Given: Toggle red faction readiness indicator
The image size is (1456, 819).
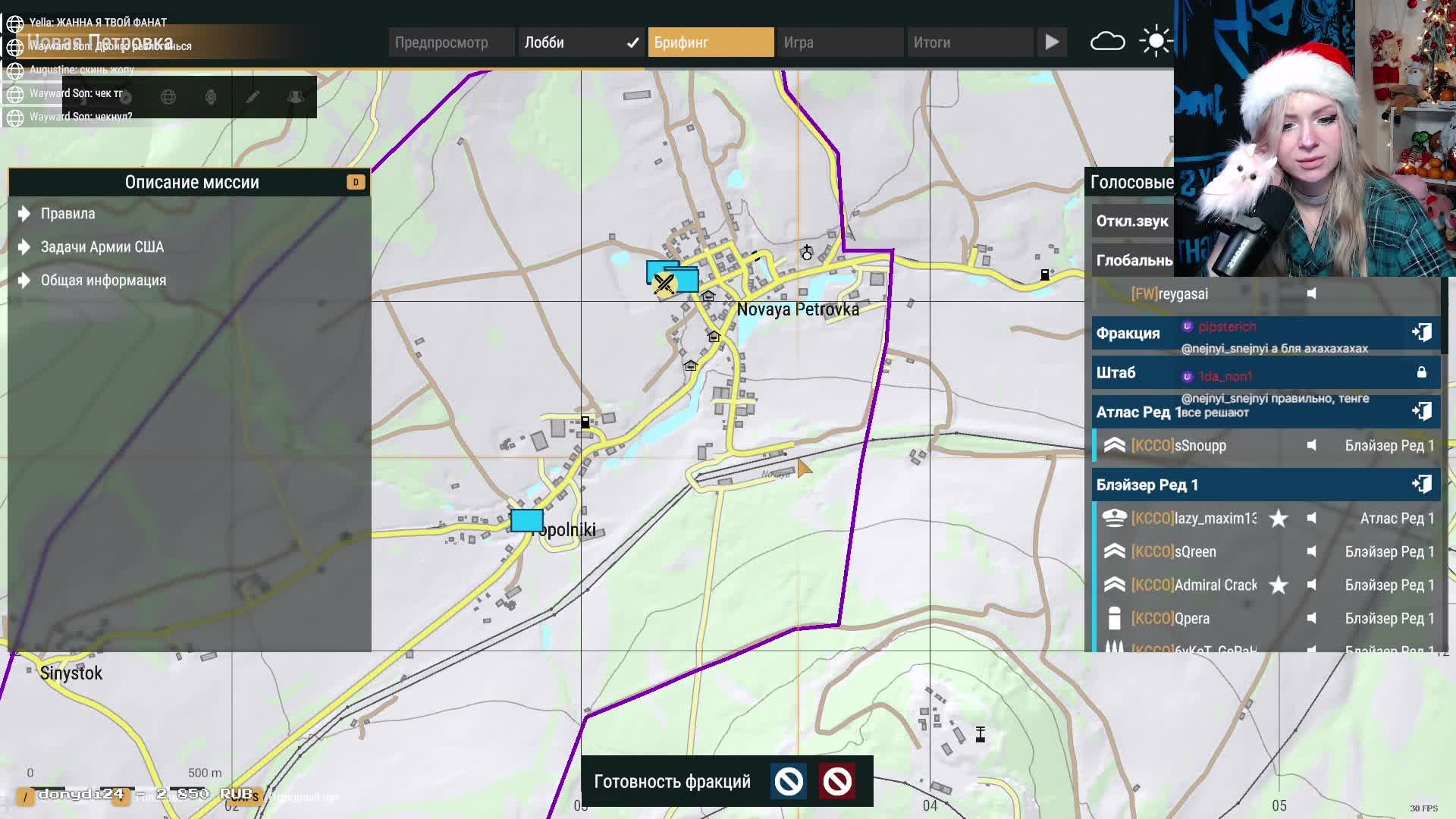Looking at the screenshot, I should [x=837, y=781].
